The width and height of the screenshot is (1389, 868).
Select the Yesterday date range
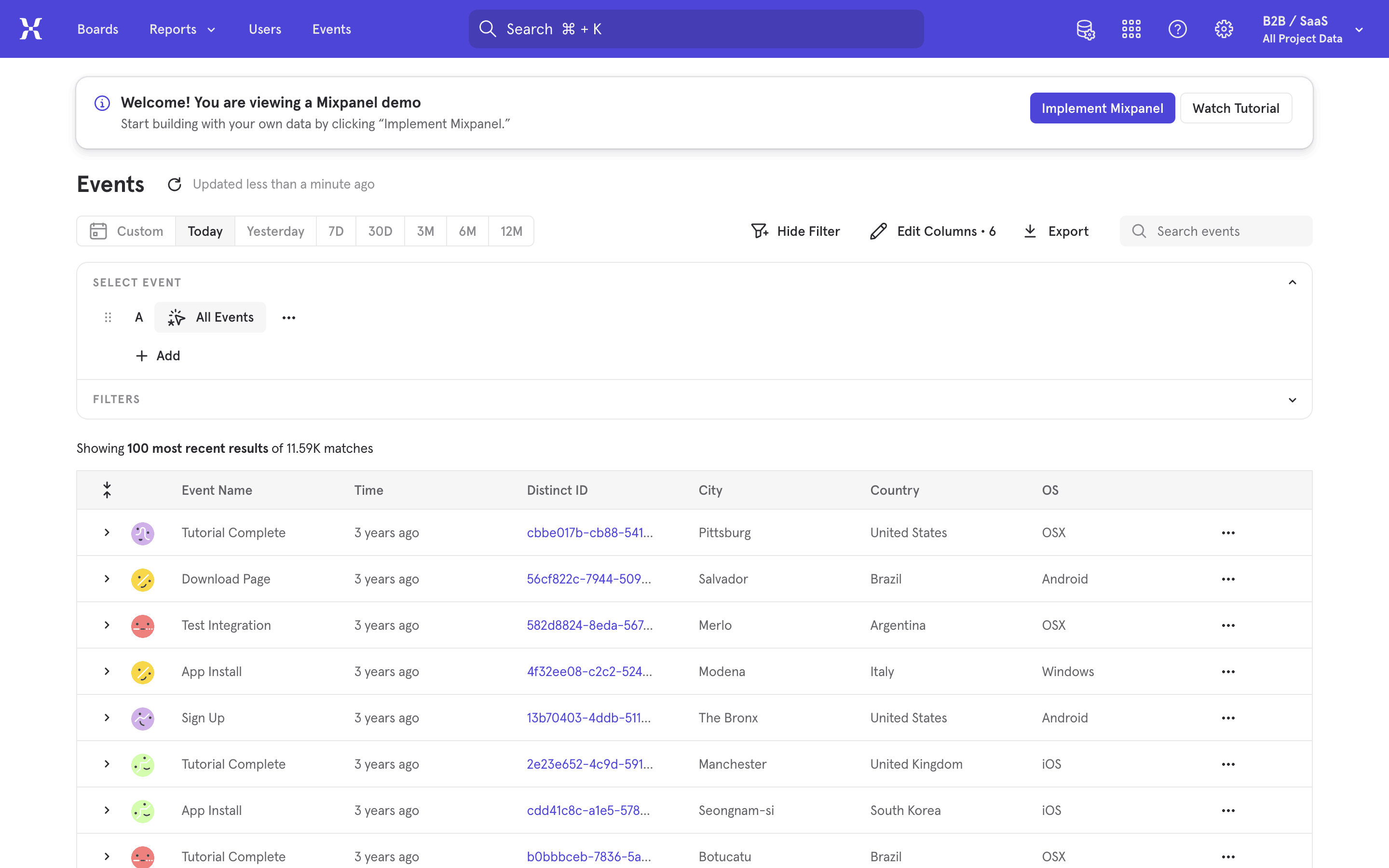[275, 231]
